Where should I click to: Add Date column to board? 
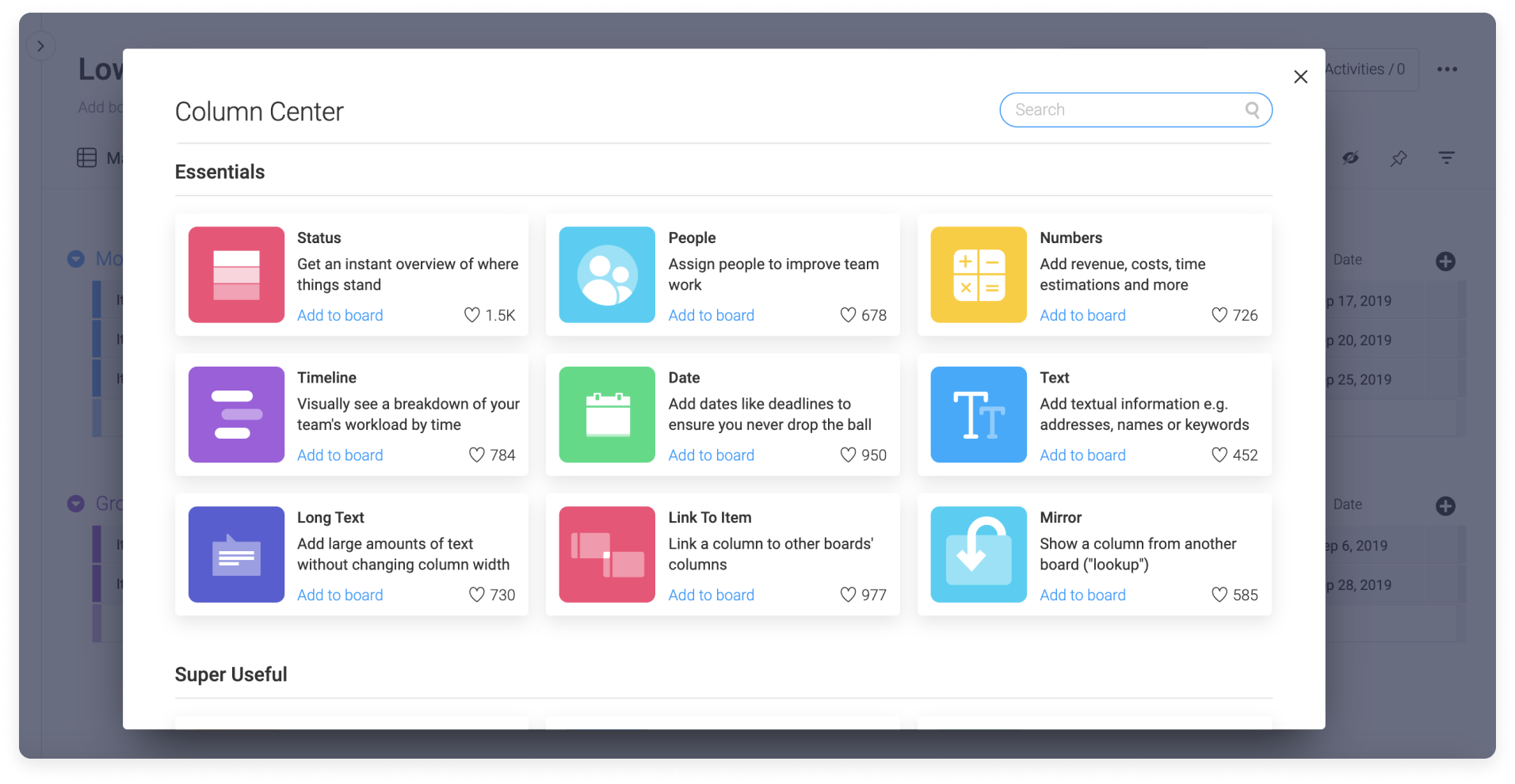click(x=712, y=455)
